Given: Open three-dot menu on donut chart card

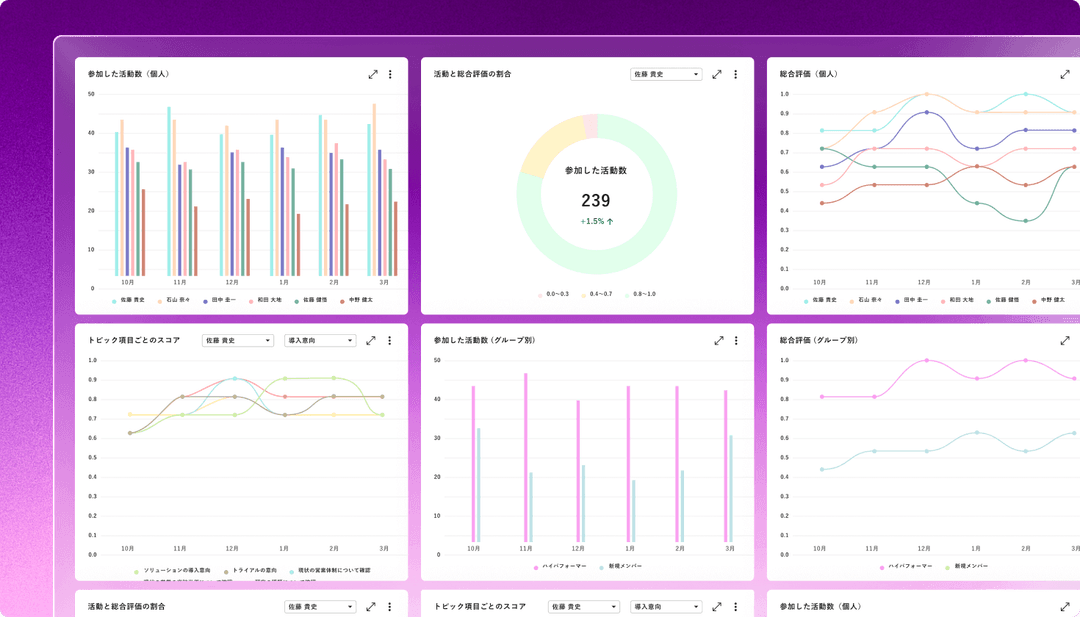Looking at the screenshot, I should tap(735, 74).
